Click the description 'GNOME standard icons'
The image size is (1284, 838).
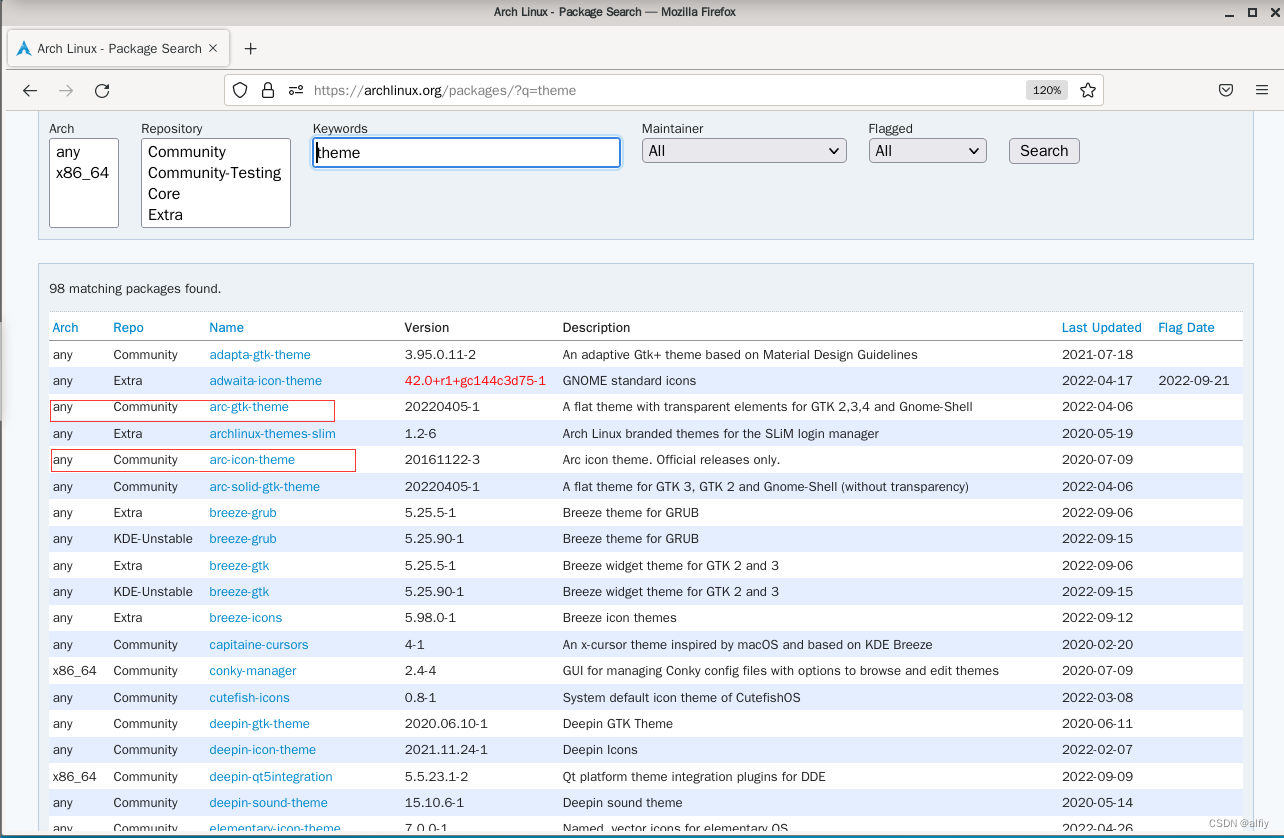click(x=629, y=381)
